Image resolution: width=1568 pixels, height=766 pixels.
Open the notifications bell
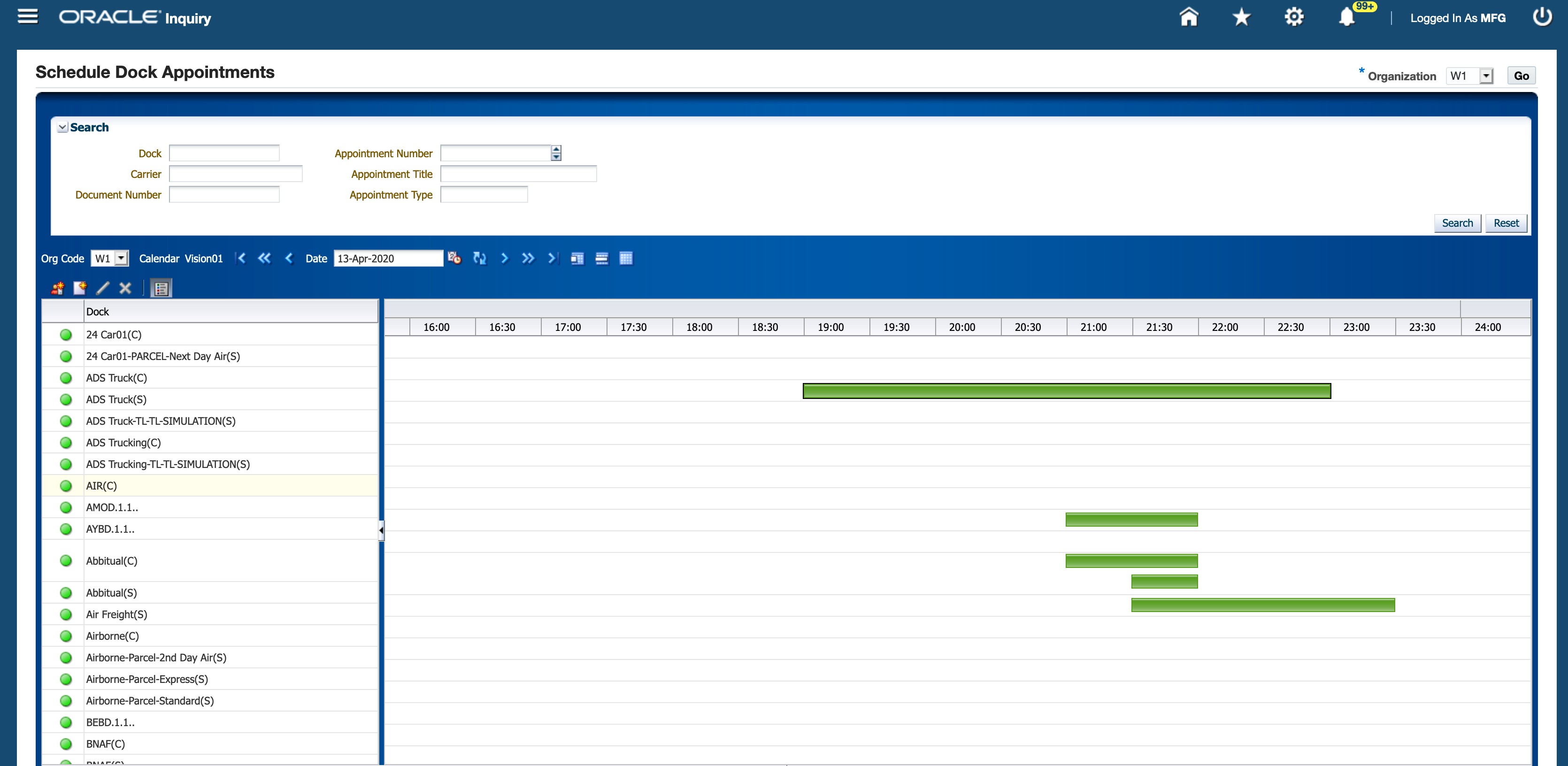pyautogui.click(x=1346, y=17)
